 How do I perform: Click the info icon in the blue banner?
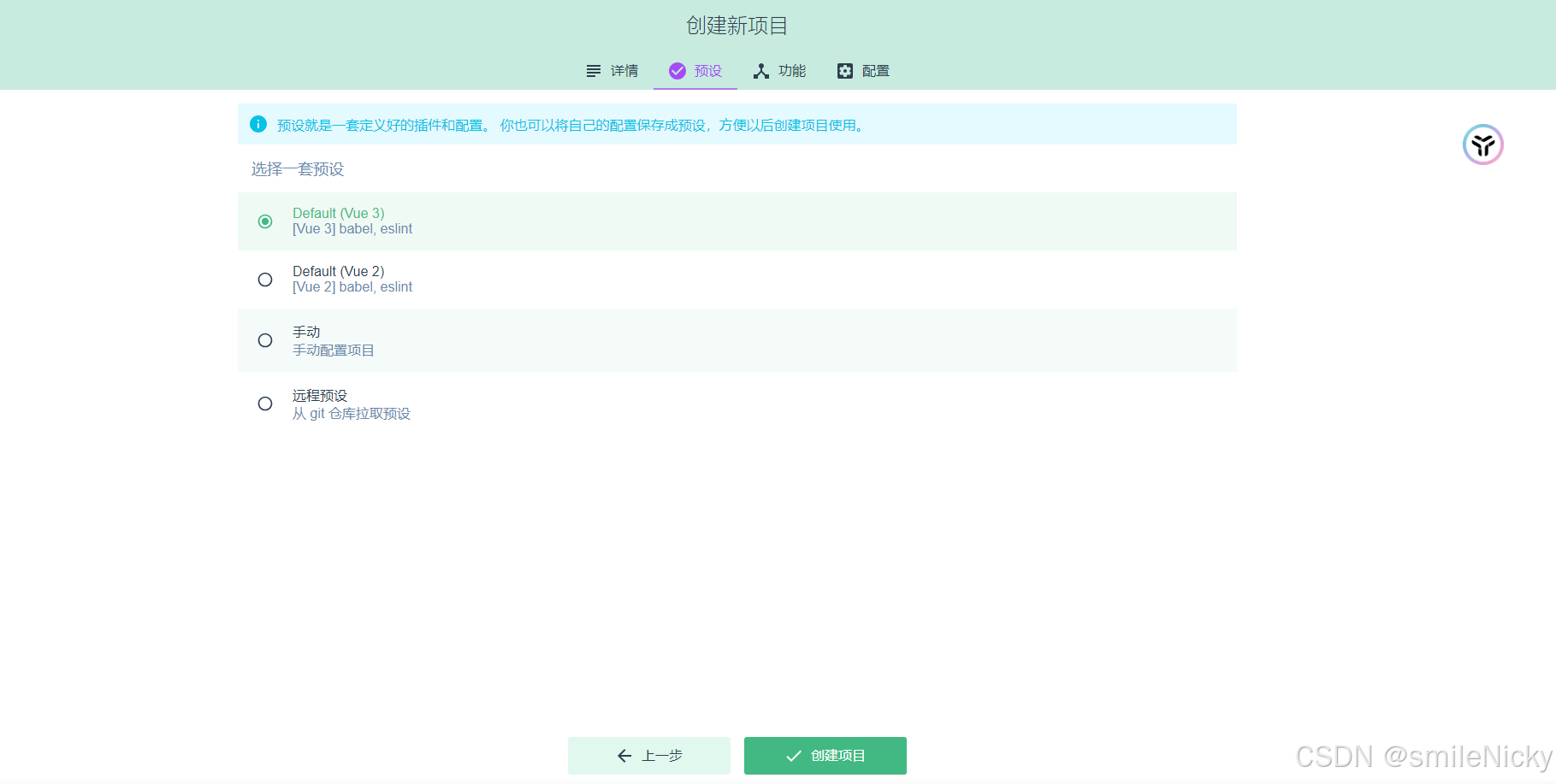258,124
